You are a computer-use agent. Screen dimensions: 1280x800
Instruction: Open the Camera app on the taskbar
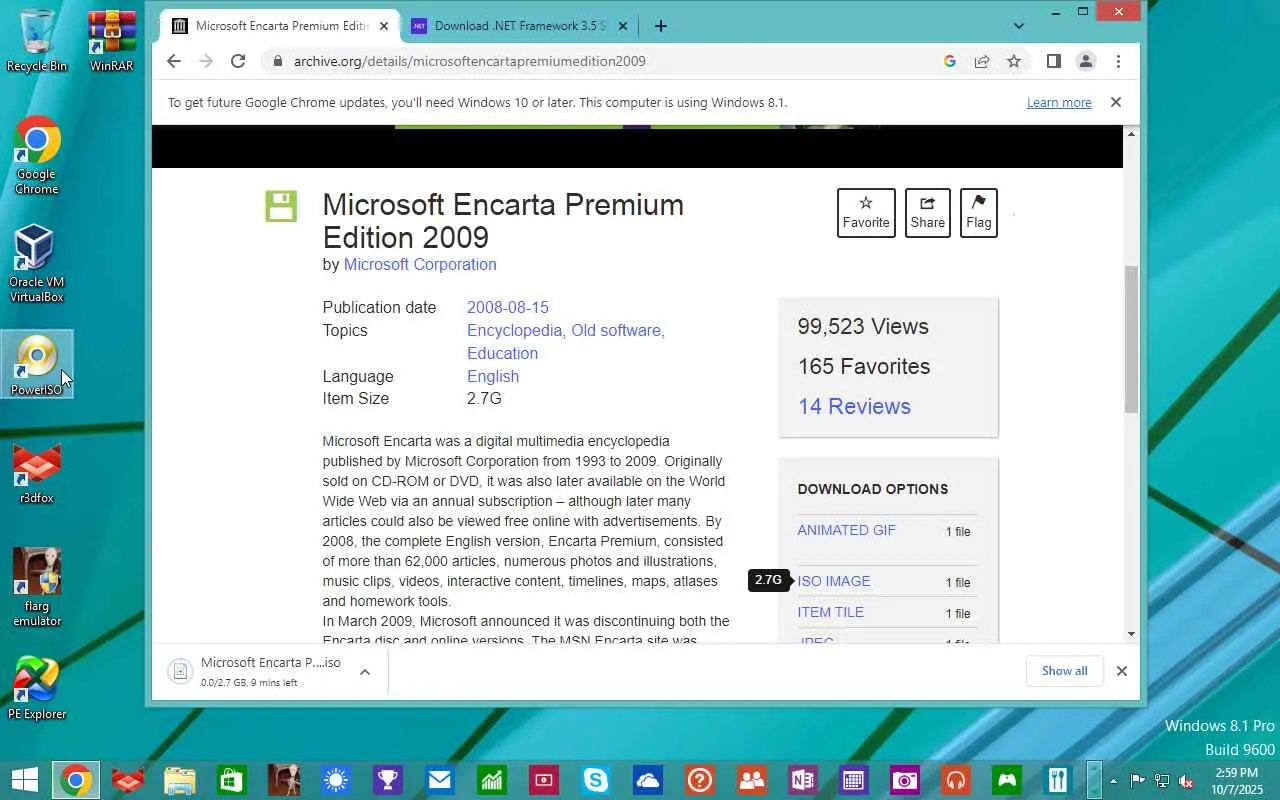click(905, 780)
